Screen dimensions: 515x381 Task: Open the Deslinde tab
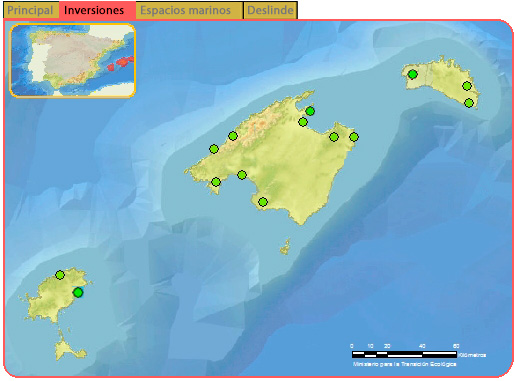pos(270,10)
